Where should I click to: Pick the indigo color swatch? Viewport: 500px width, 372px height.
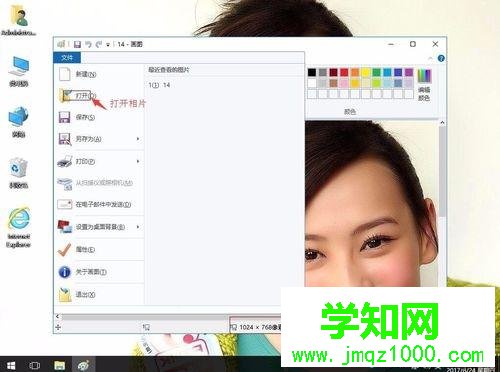398,72
